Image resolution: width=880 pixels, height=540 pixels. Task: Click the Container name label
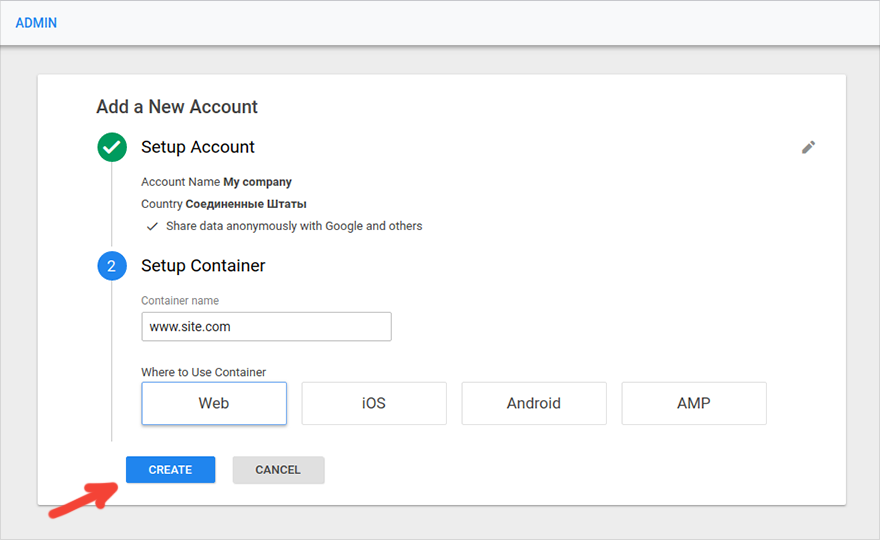(180, 300)
